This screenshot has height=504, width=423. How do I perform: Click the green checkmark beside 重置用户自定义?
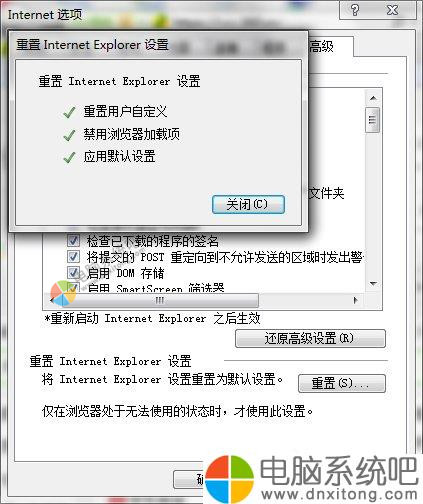tap(69, 113)
